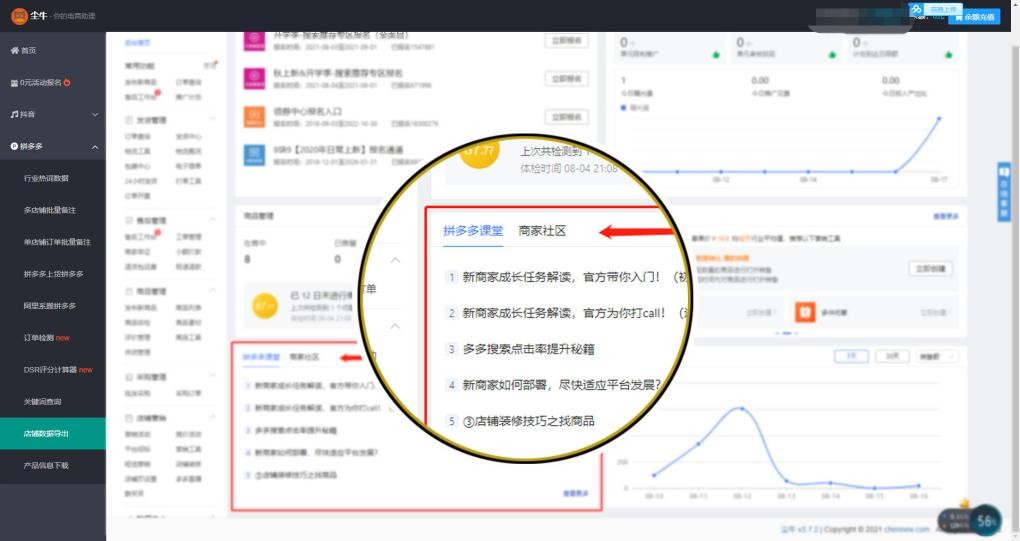Viewport: 1020px width, 541px height.
Task: Click the green icon on the second stats card
Action: pyautogui.click(x=833, y=55)
